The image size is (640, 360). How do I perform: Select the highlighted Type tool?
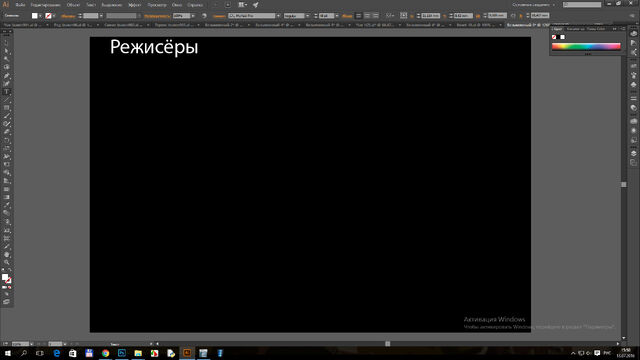pyautogui.click(x=7, y=92)
